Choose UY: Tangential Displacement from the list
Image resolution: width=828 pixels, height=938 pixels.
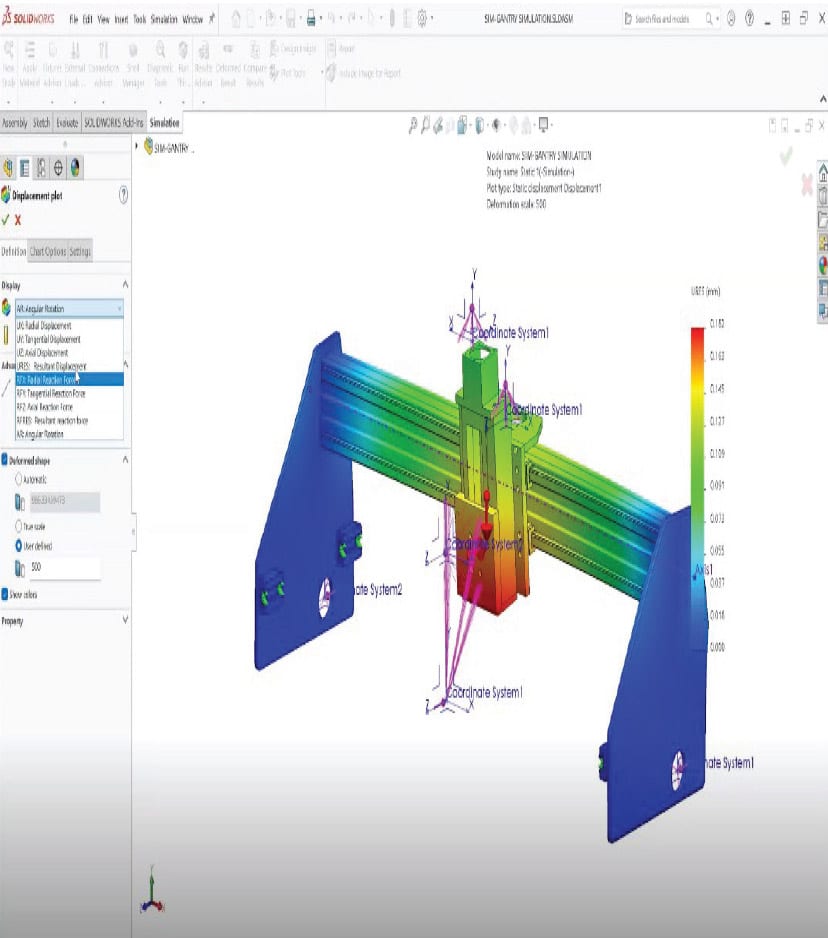(x=69, y=339)
